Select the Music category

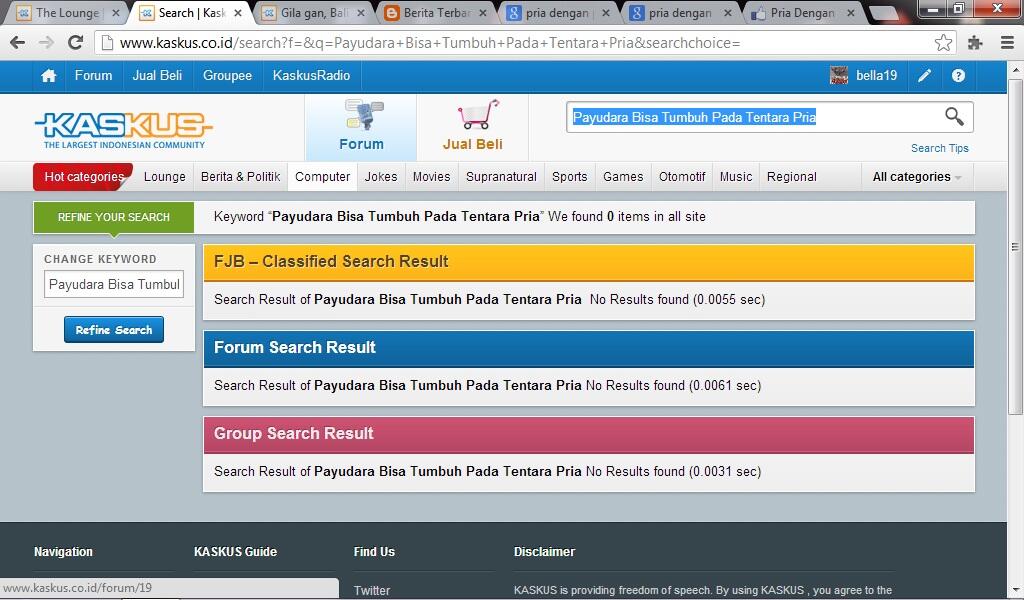736,177
